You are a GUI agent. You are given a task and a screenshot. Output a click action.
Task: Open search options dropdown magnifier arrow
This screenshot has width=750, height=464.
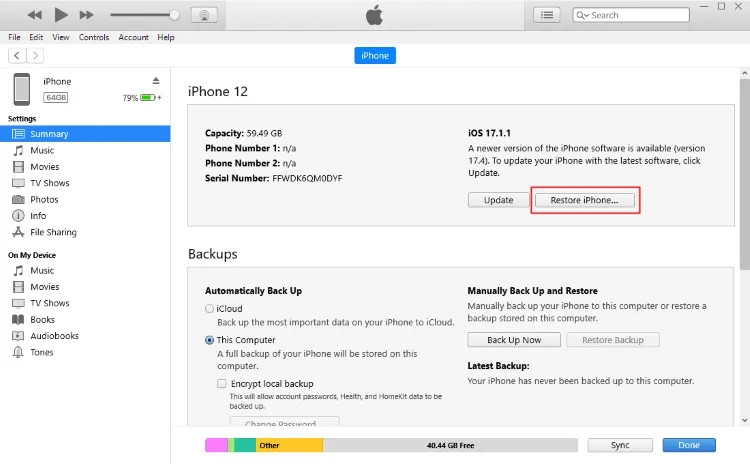583,15
